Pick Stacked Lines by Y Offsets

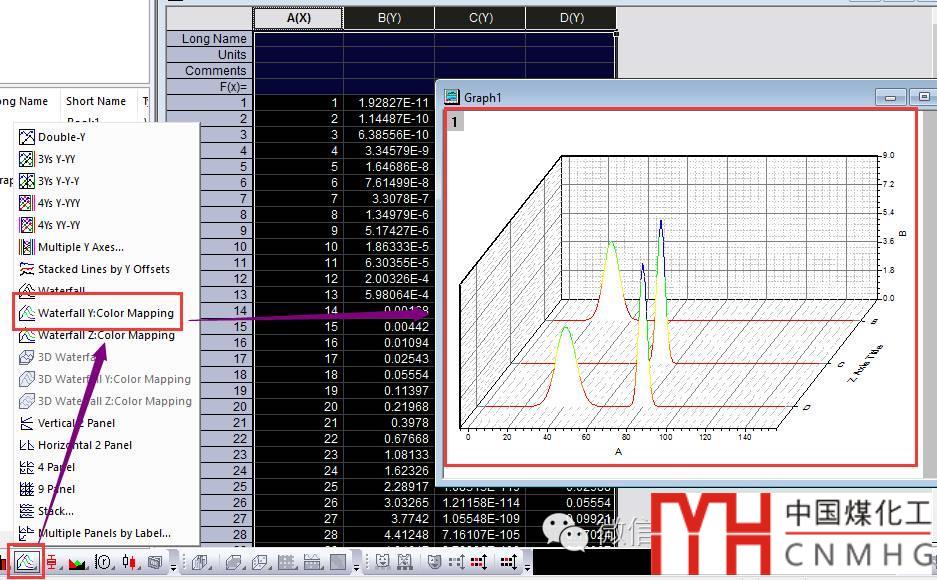point(103,269)
